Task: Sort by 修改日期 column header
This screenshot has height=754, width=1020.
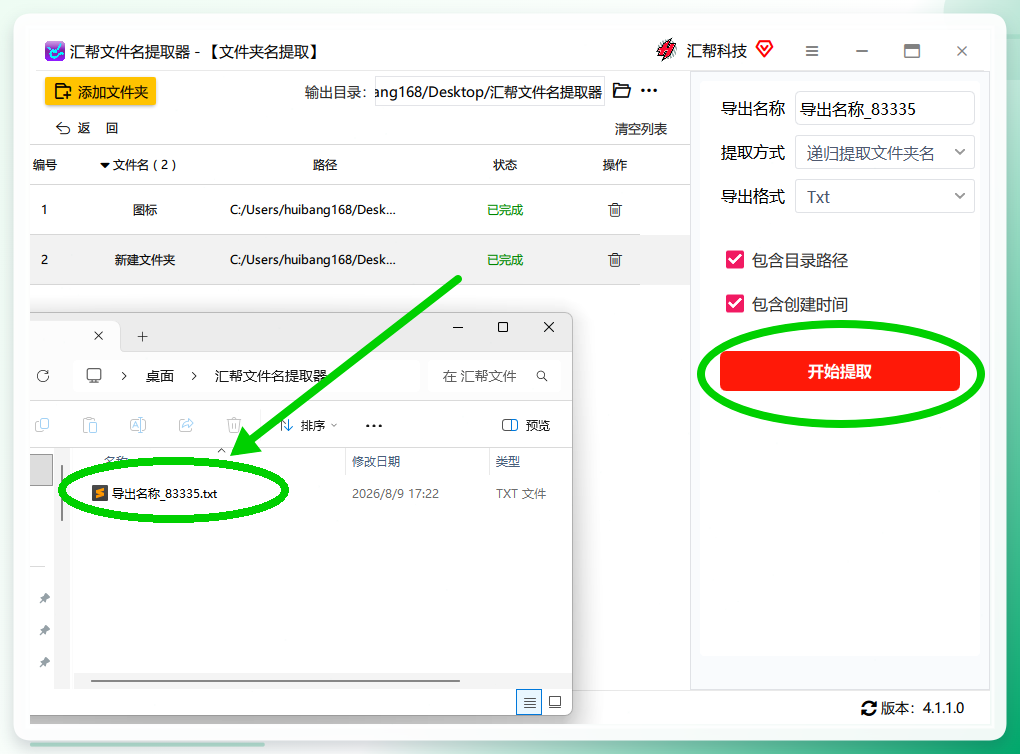Action: (x=376, y=461)
